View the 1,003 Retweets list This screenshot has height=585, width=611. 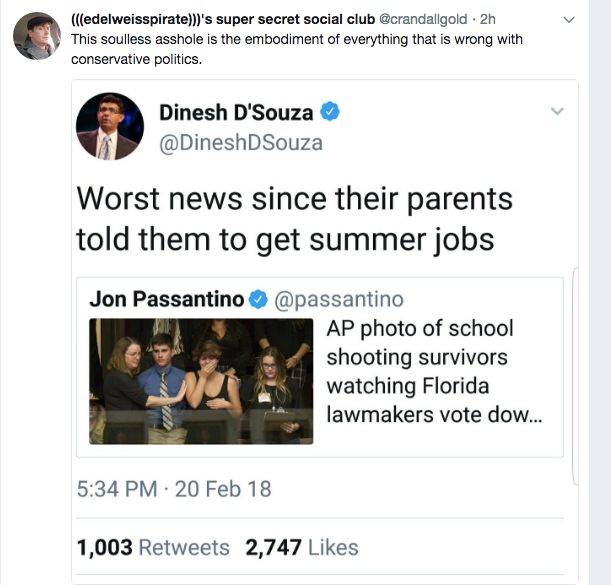click(x=153, y=547)
